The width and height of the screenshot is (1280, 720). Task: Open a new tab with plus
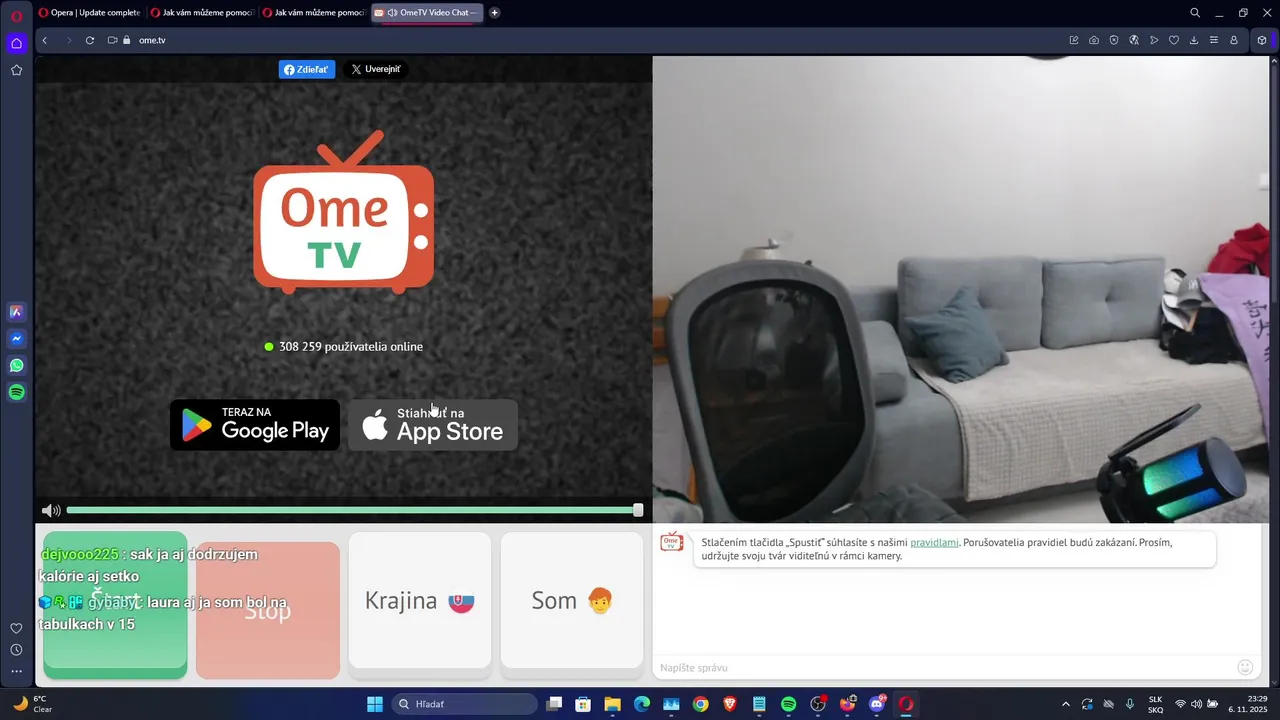[494, 13]
